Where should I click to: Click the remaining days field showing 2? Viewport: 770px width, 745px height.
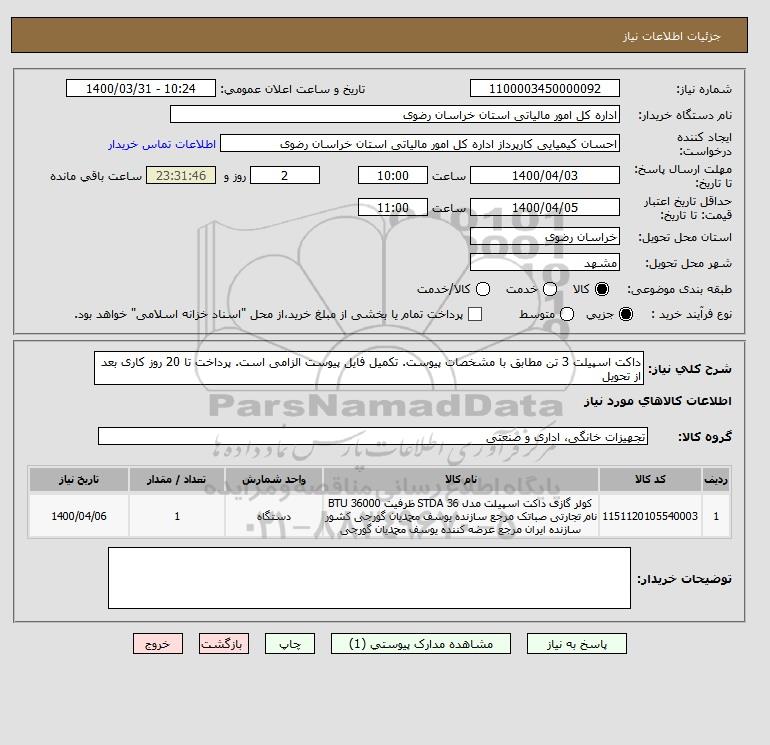pos(285,175)
